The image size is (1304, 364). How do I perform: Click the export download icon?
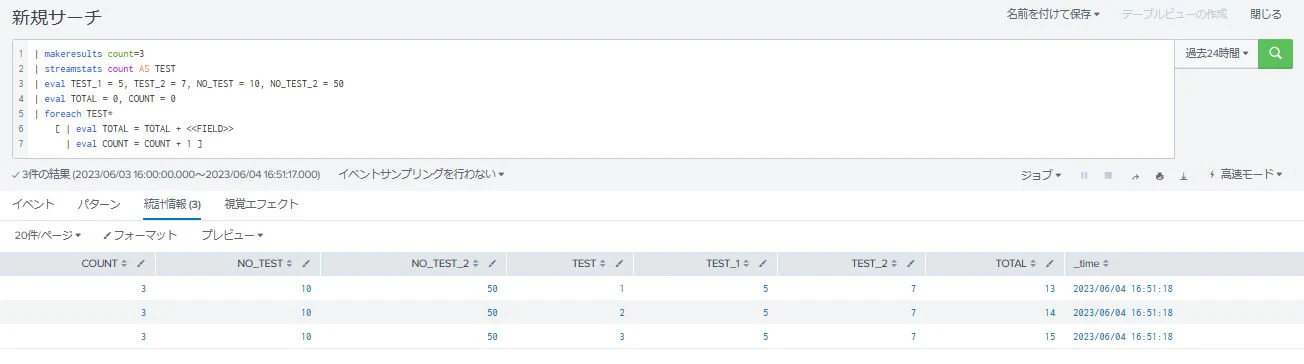coord(1183,175)
